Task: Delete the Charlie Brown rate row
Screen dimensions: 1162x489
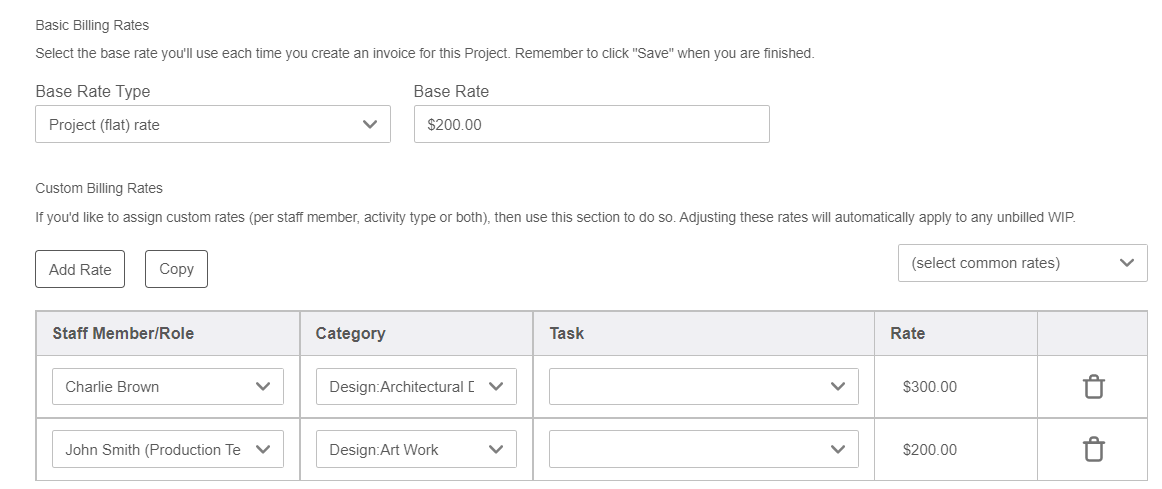Action: point(1094,387)
